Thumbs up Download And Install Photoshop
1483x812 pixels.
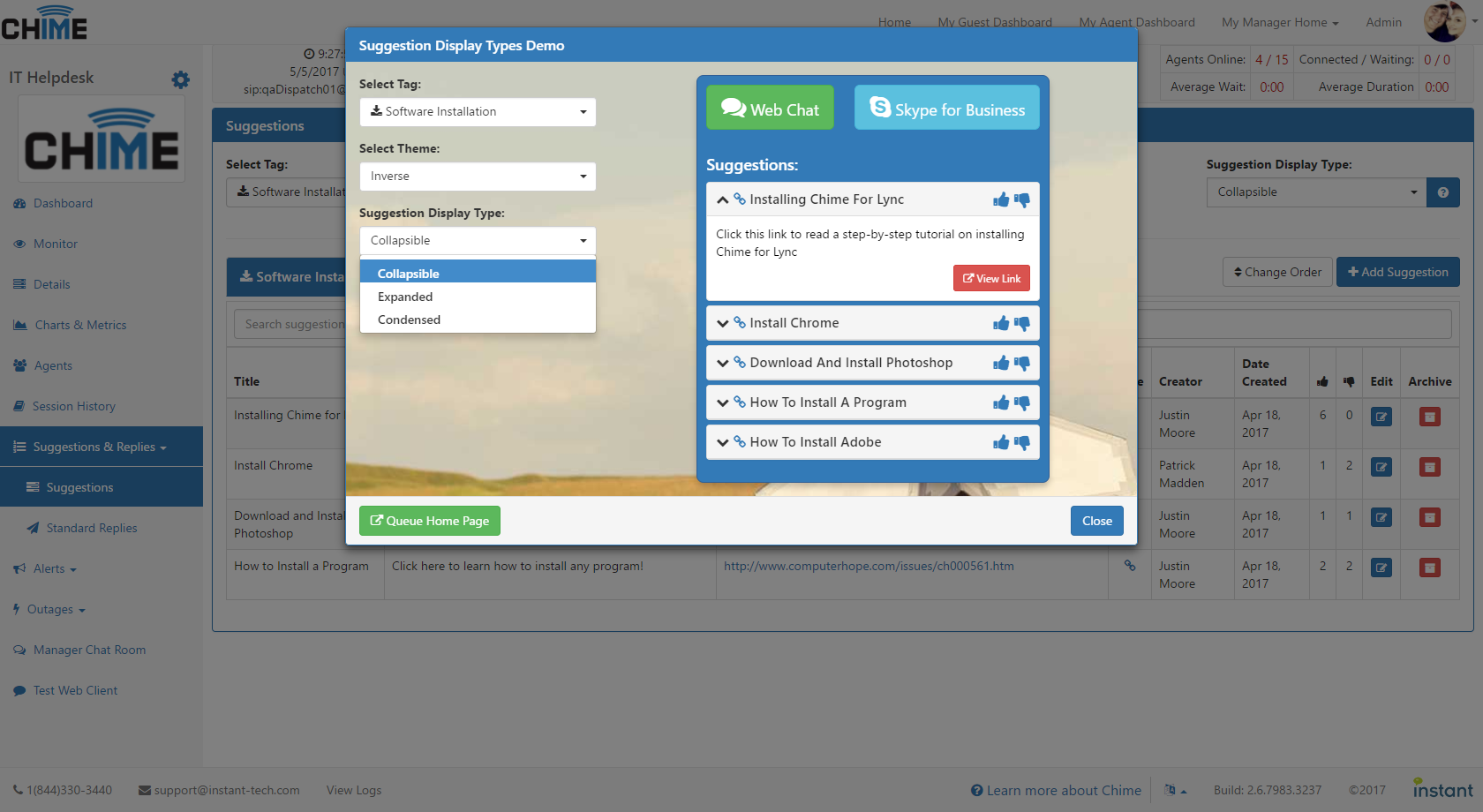(x=1001, y=363)
